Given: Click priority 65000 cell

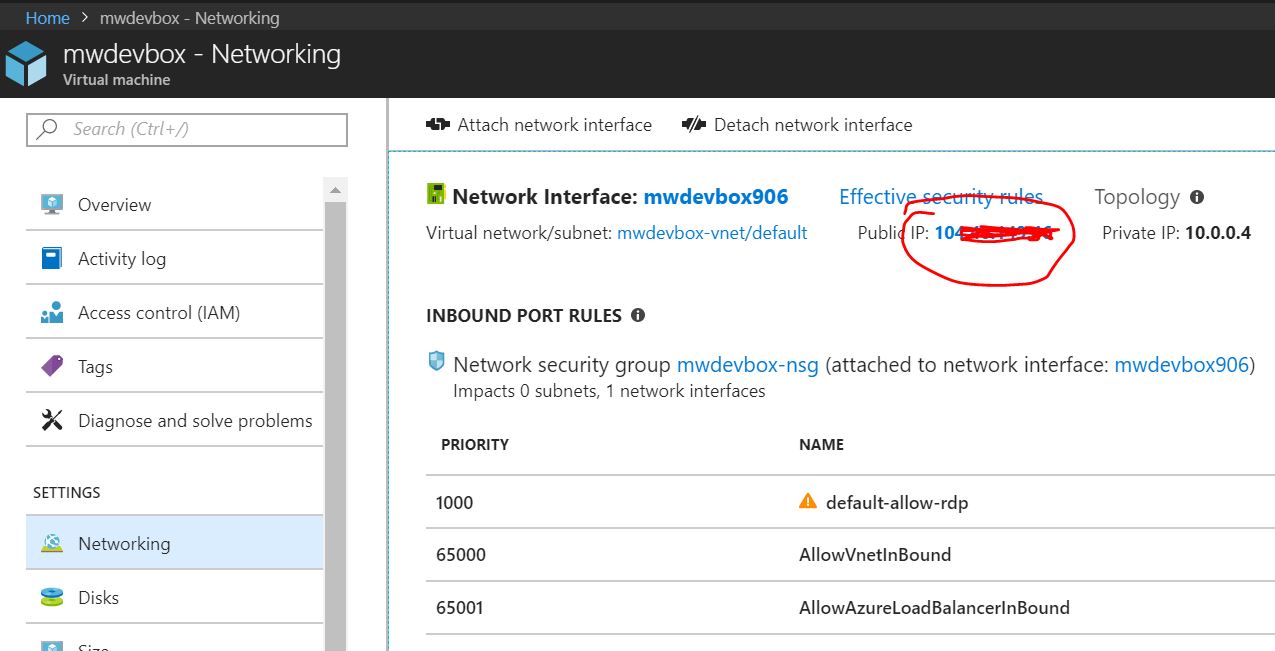Looking at the screenshot, I should pos(461,554).
